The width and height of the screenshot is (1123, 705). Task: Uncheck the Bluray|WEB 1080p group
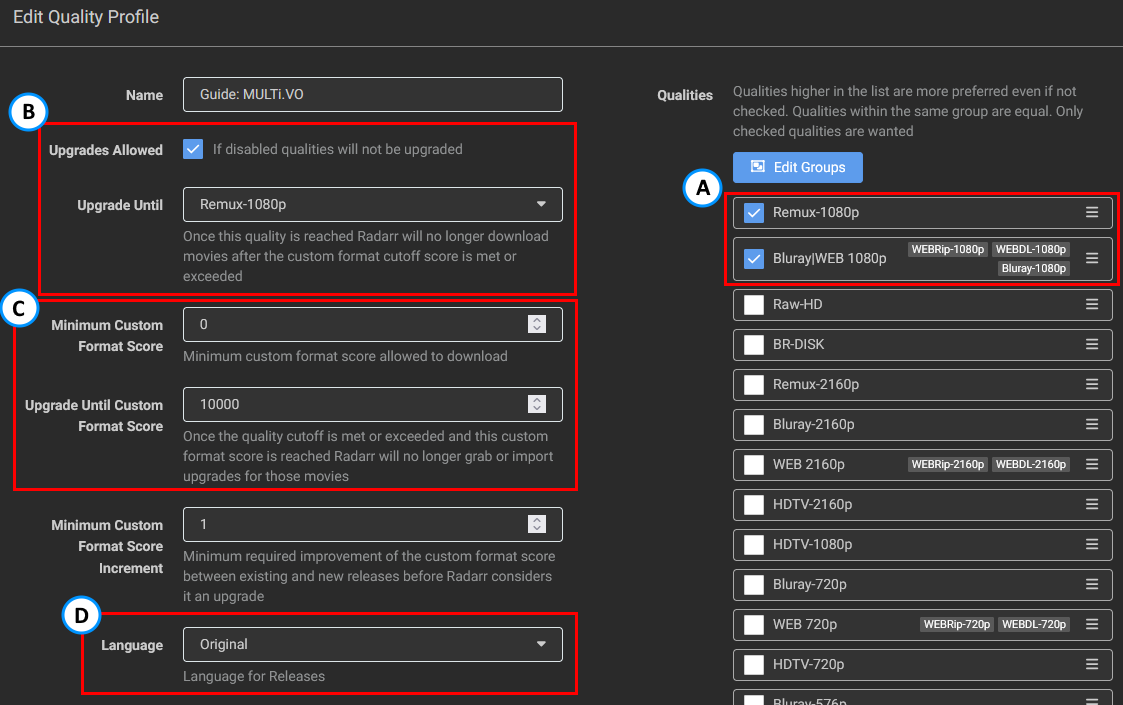click(754, 258)
